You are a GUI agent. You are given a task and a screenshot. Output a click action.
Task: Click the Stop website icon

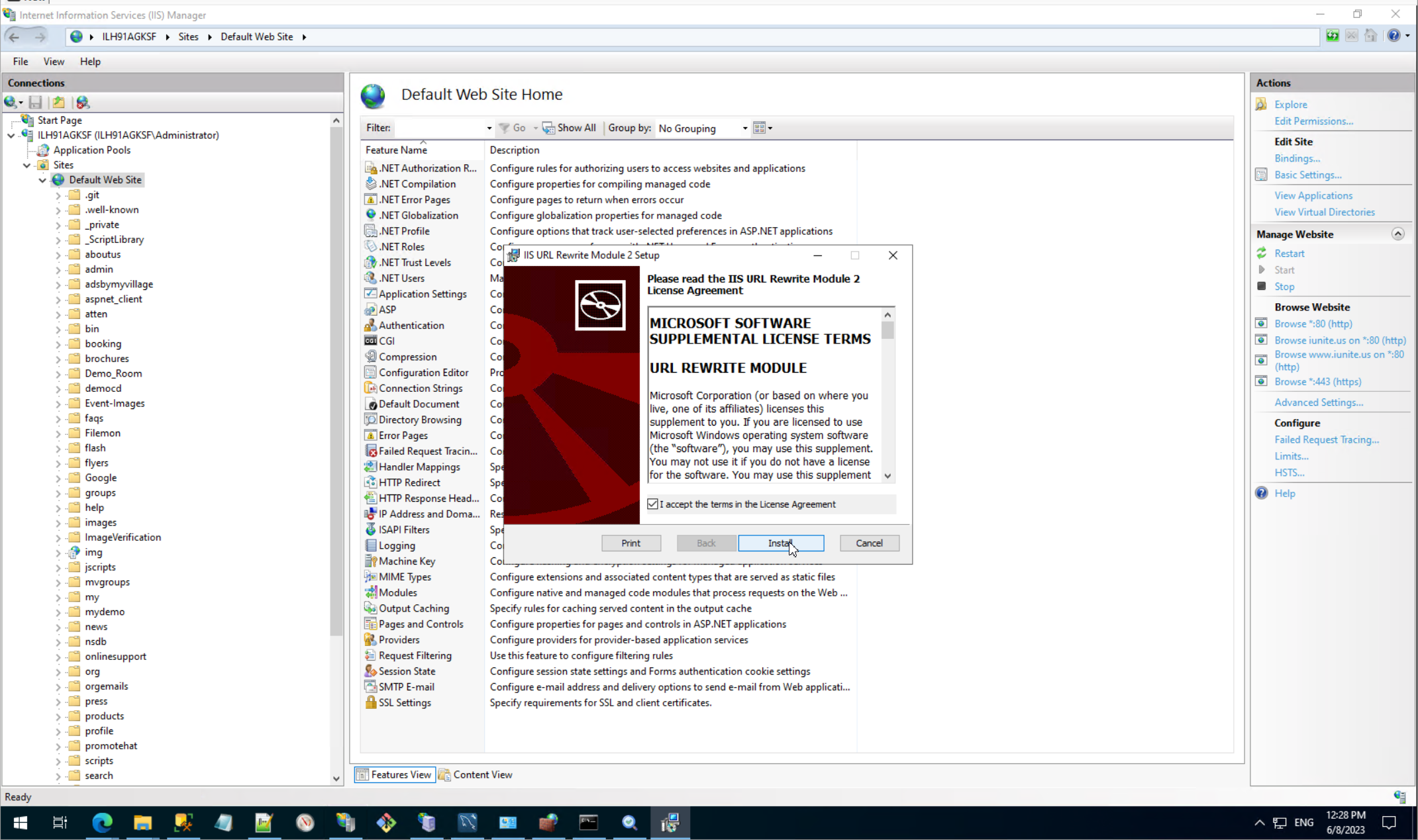(x=1262, y=286)
